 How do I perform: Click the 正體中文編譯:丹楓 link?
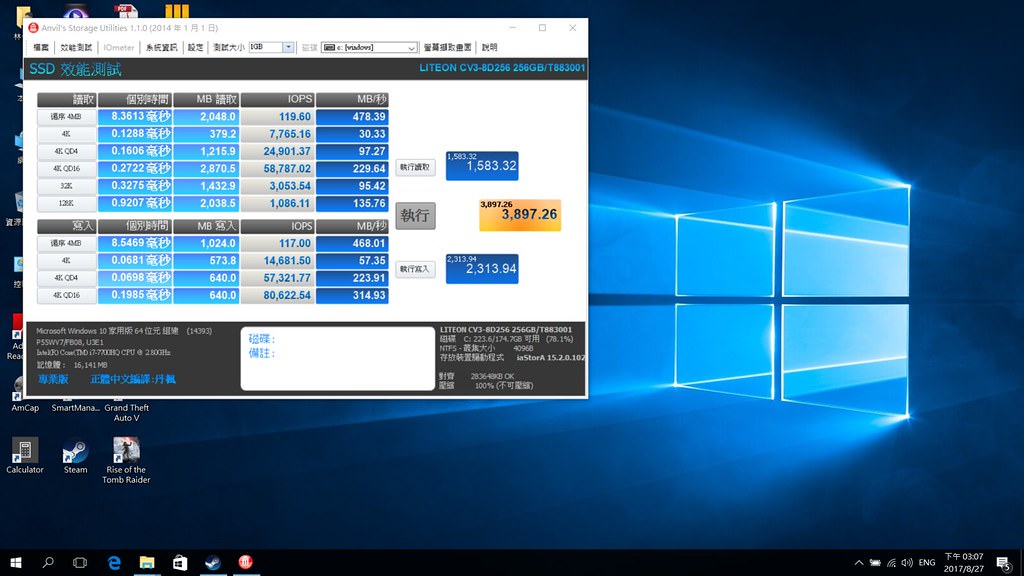(133, 379)
